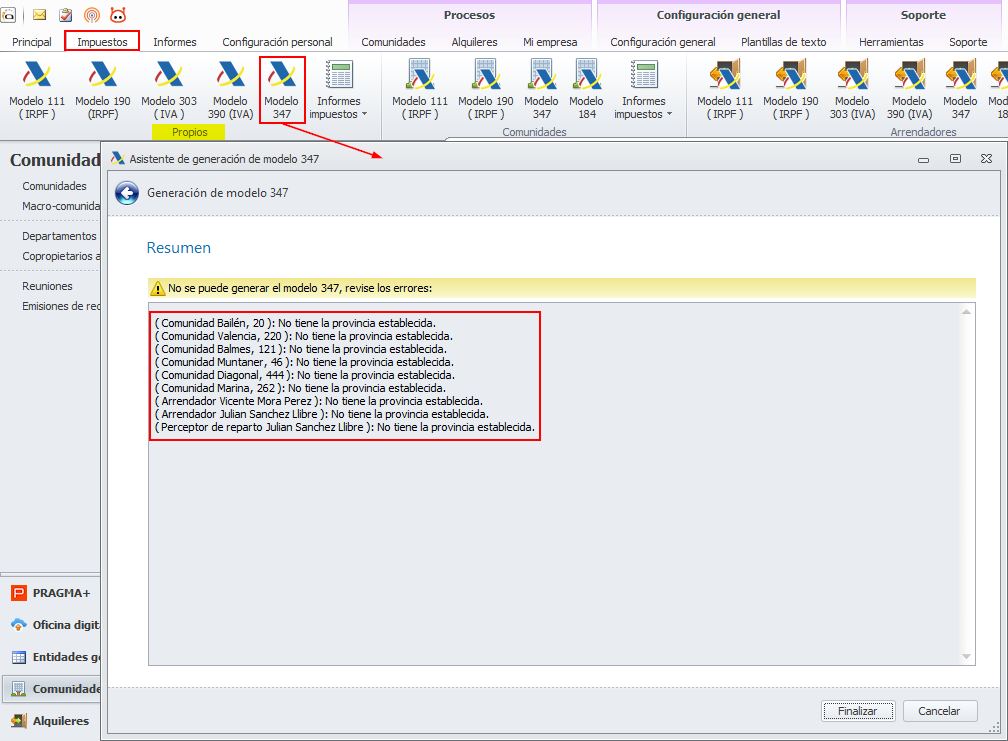Image resolution: width=1008 pixels, height=741 pixels.
Task: Open Modelo 390 (IVA) in Propios group
Action: pyautogui.click(x=230, y=89)
